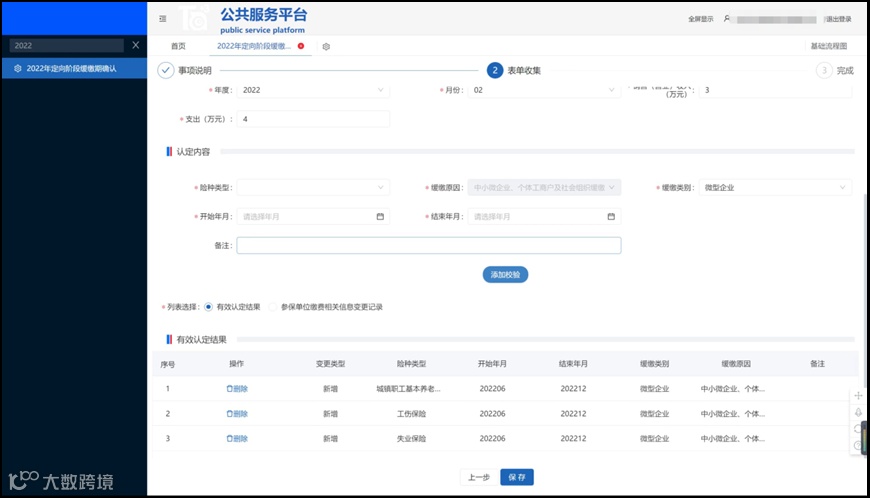Click the 事项说明 step checkmark circle
870x498 pixels.
(165, 70)
